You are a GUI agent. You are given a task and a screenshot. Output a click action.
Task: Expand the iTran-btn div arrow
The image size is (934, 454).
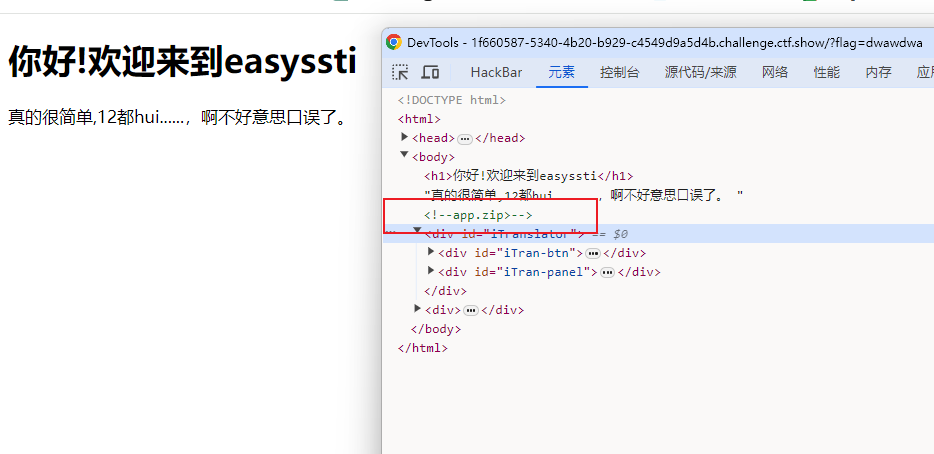pyautogui.click(x=431, y=252)
